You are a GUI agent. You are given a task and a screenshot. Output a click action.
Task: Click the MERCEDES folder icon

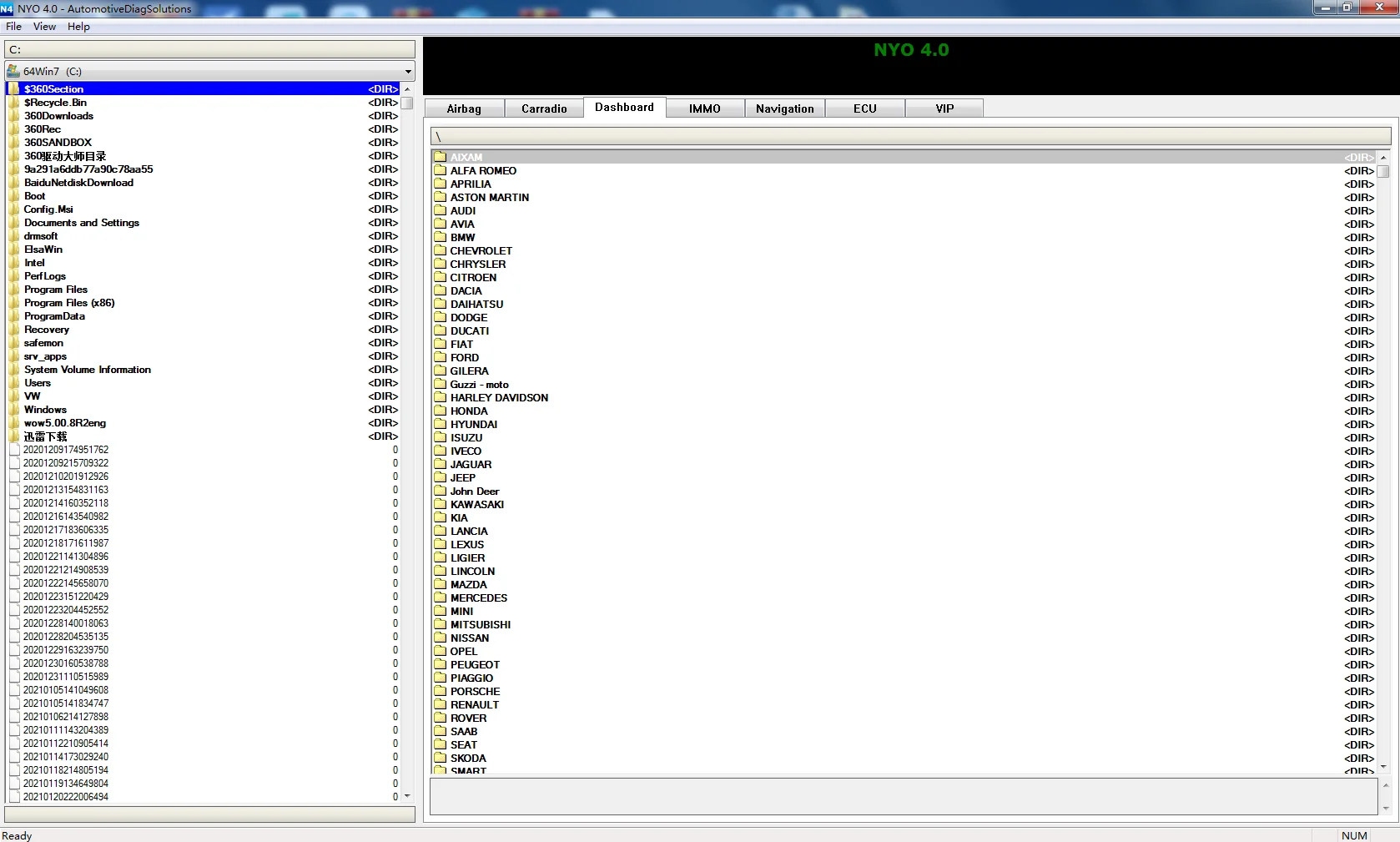pos(440,597)
